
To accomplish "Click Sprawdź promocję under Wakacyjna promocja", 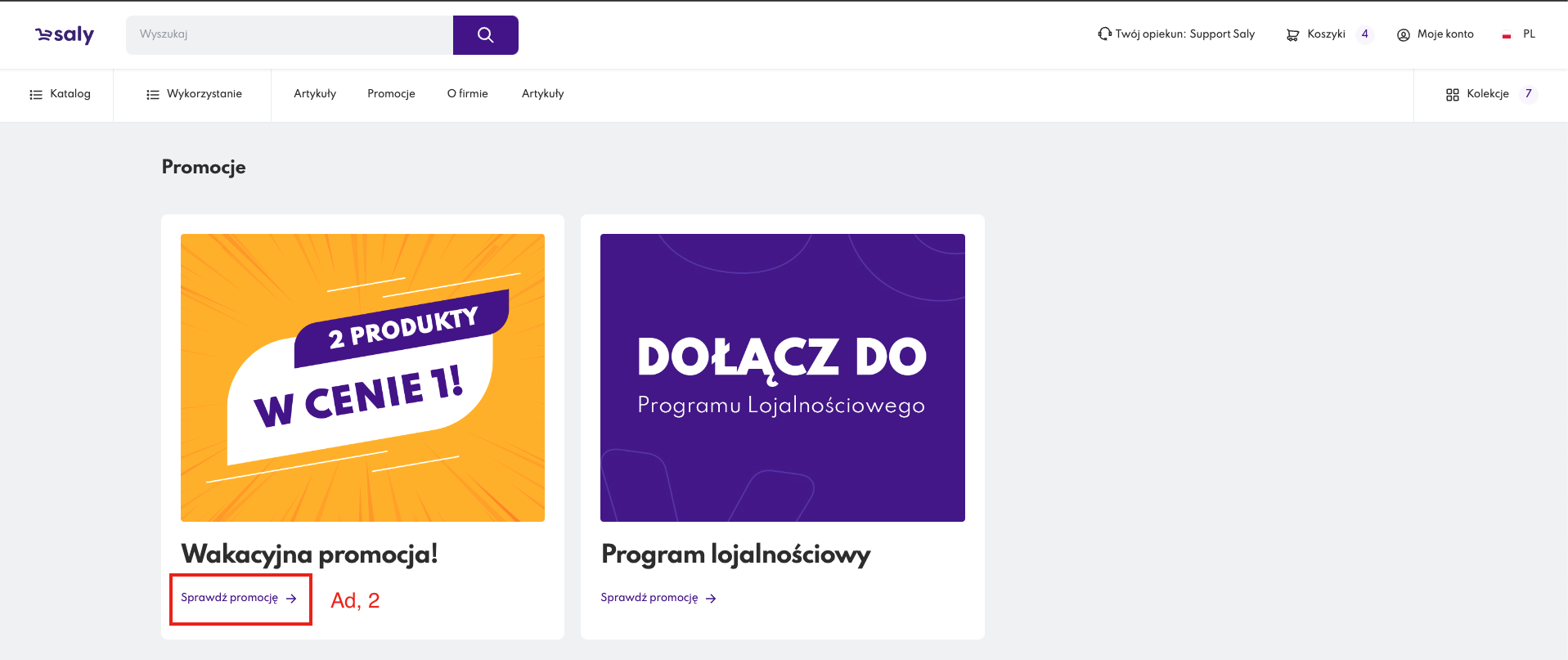I will [x=238, y=599].
